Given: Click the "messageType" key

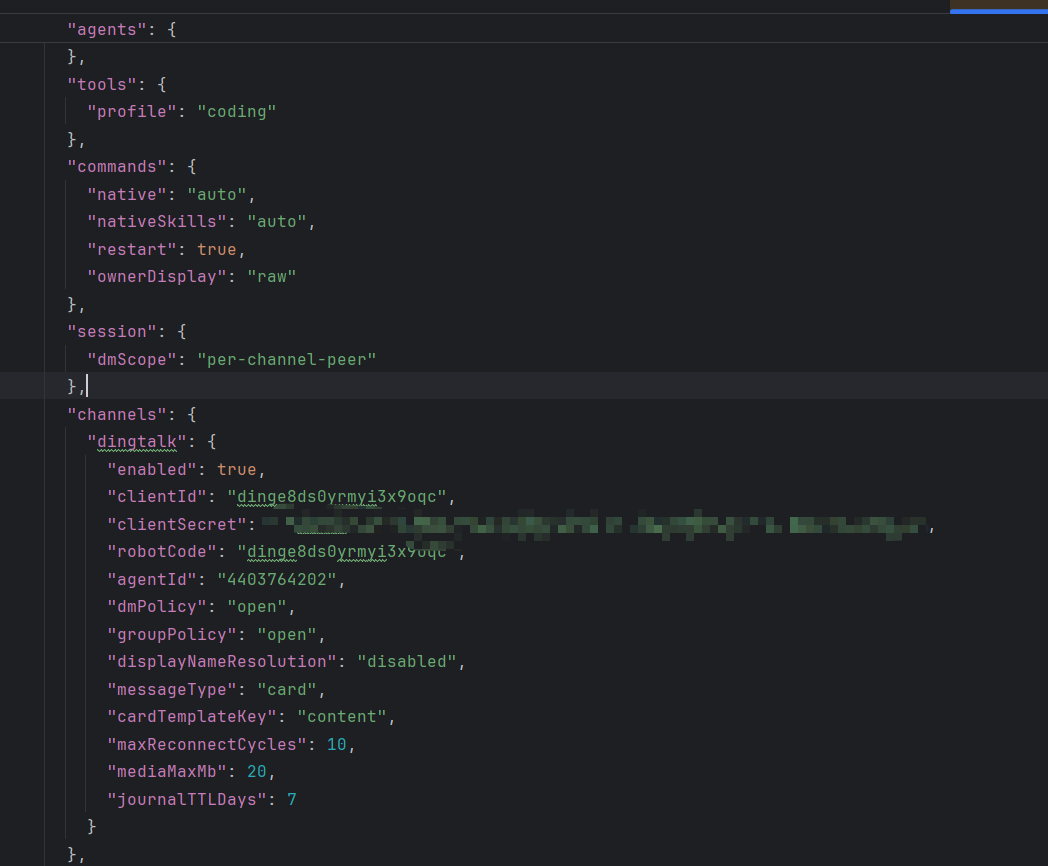Looking at the screenshot, I should point(172,690).
